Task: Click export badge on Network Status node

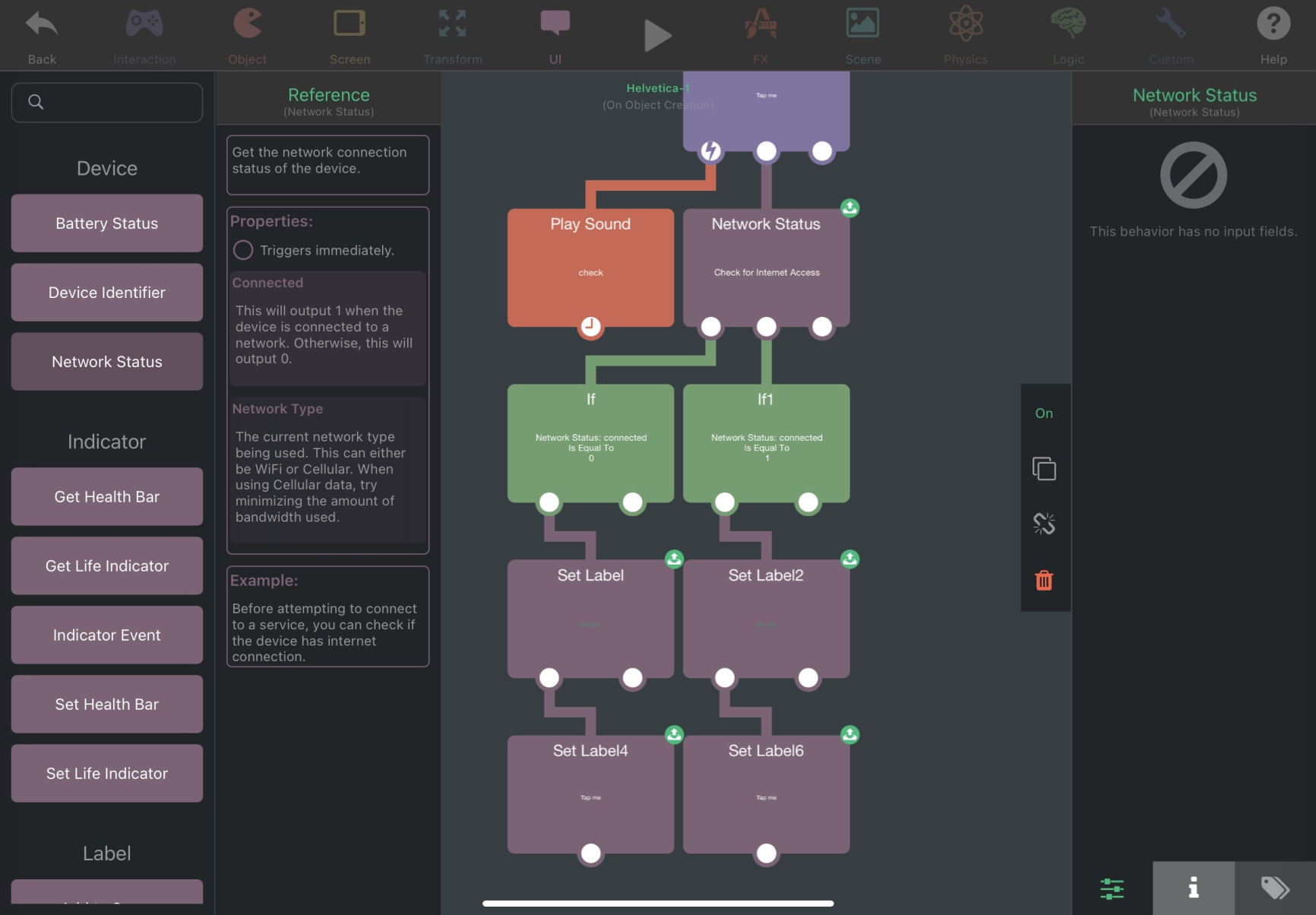Action: tap(849, 207)
